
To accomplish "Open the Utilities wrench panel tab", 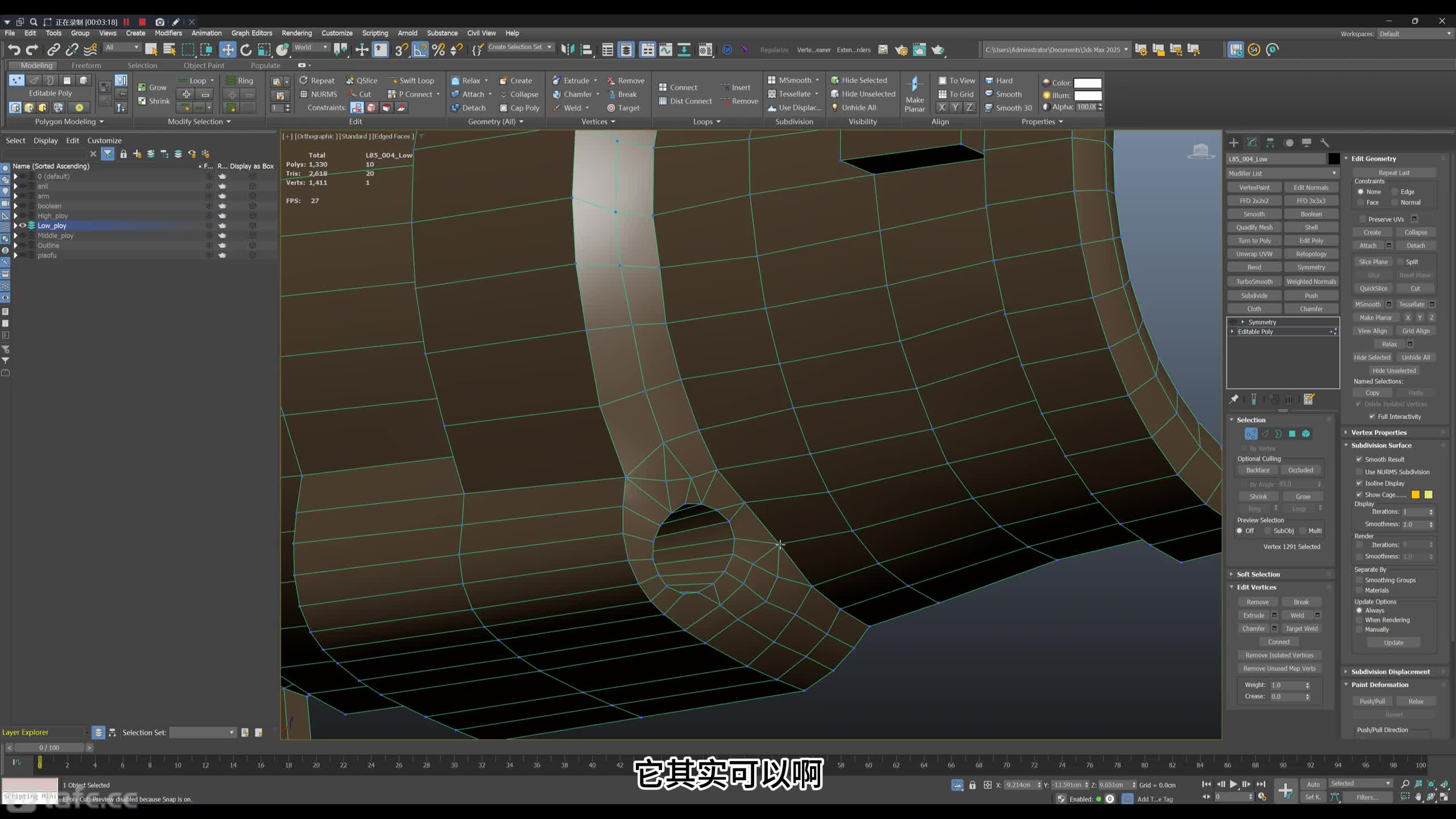I will (x=1325, y=143).
